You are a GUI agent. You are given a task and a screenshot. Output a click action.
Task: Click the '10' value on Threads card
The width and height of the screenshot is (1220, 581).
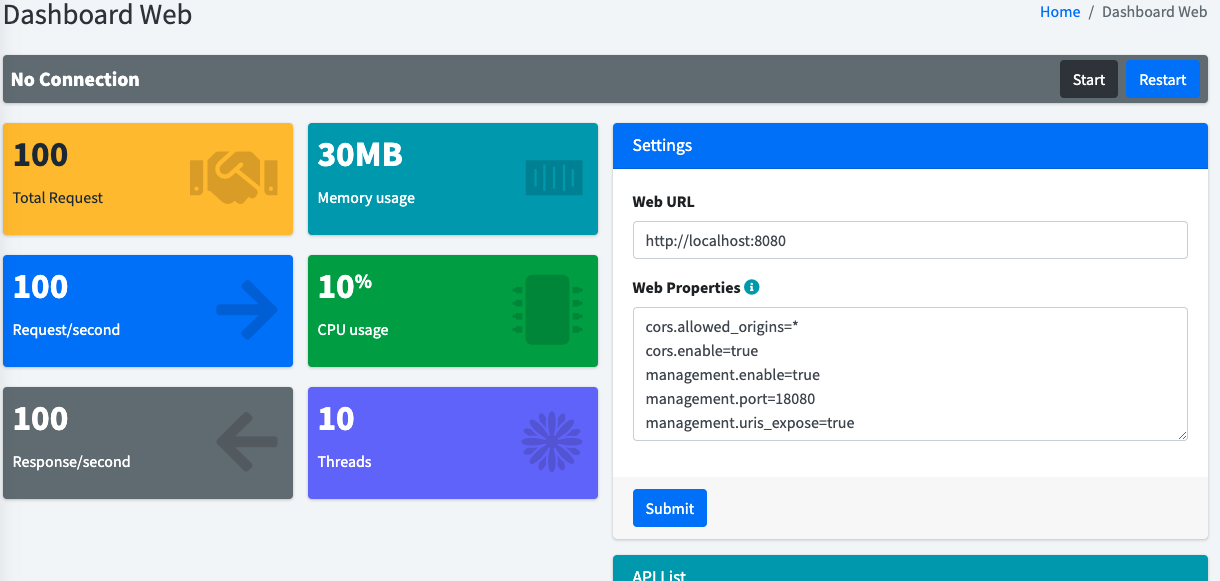[336, 419]
